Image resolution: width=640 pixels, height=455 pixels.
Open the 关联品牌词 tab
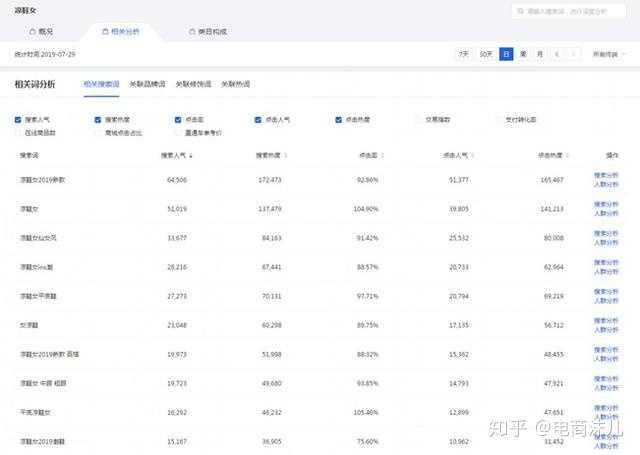click(146, 85)
